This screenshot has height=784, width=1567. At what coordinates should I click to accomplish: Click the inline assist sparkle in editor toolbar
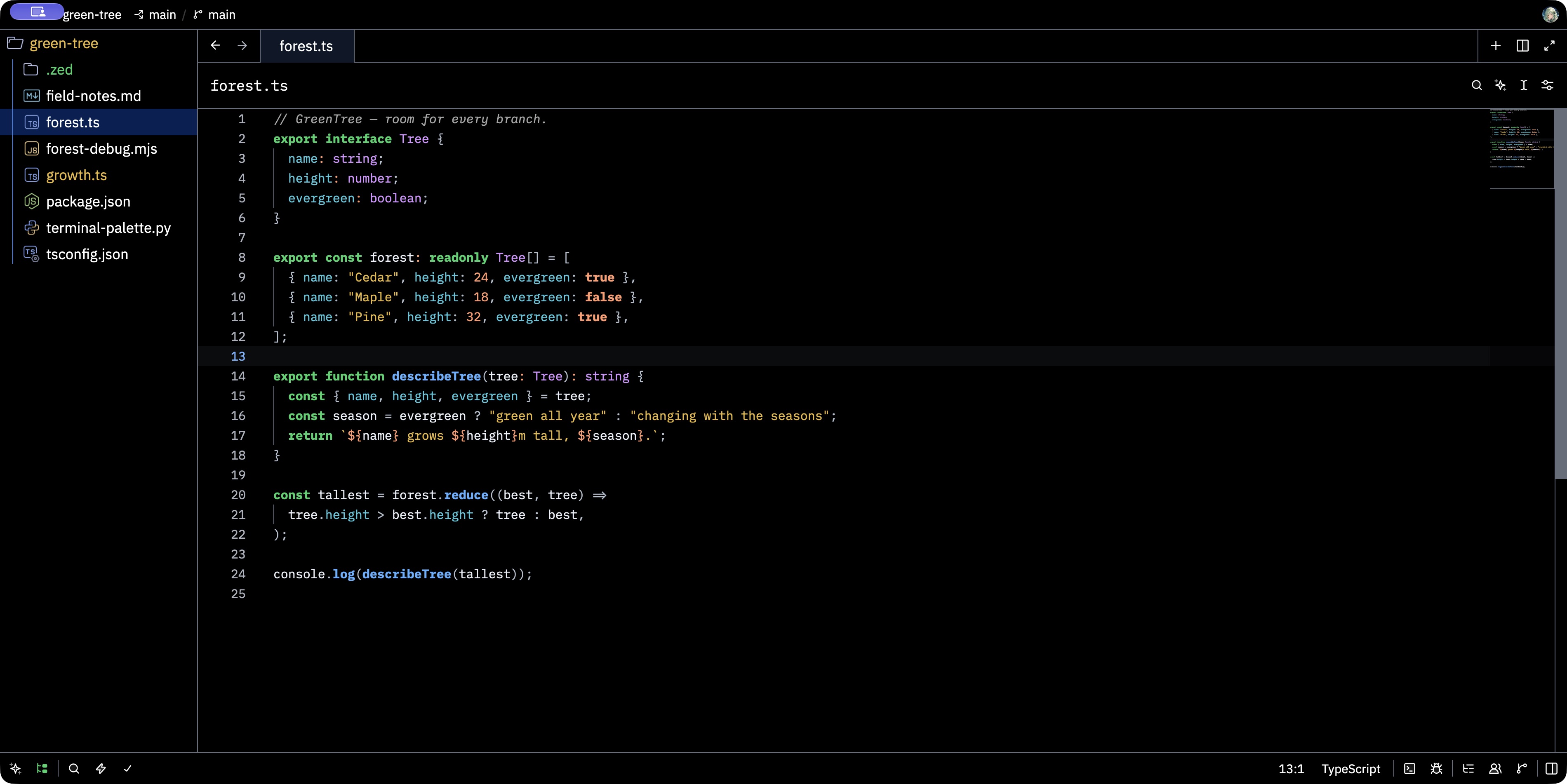[1500, 85]
